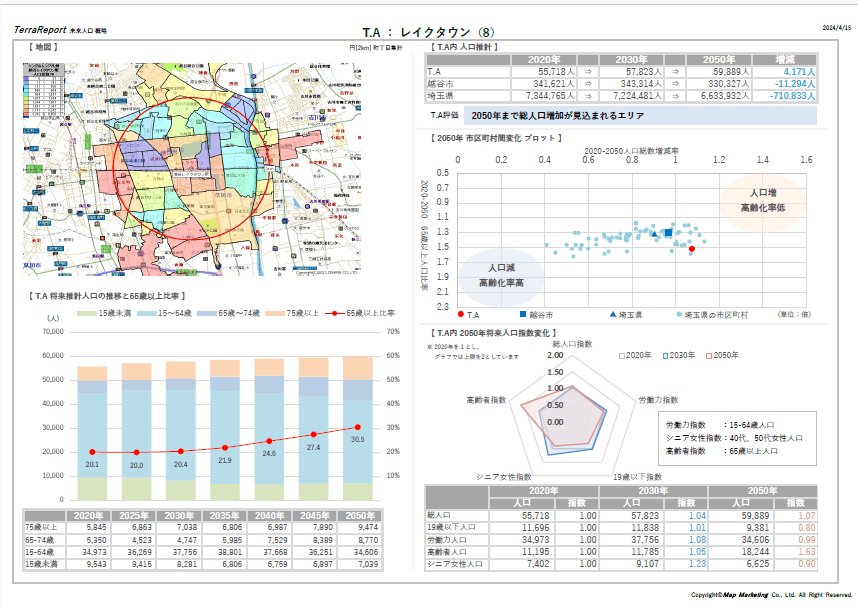The height and width of the screenshot is (607, 858).
Task: Click the blue square 越谷市 marker in plot
Action: (x=668, y=232)
